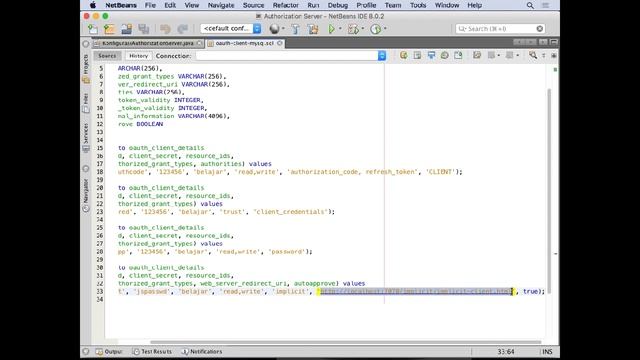
Task: Switch to History view
Action: [x=138, y=56]
